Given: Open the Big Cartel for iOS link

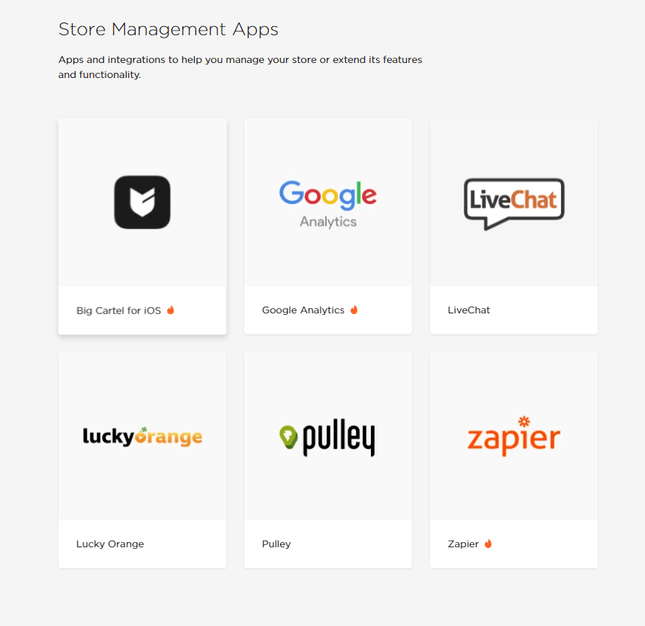Looking at the screenshot, I should click(118, 311).
